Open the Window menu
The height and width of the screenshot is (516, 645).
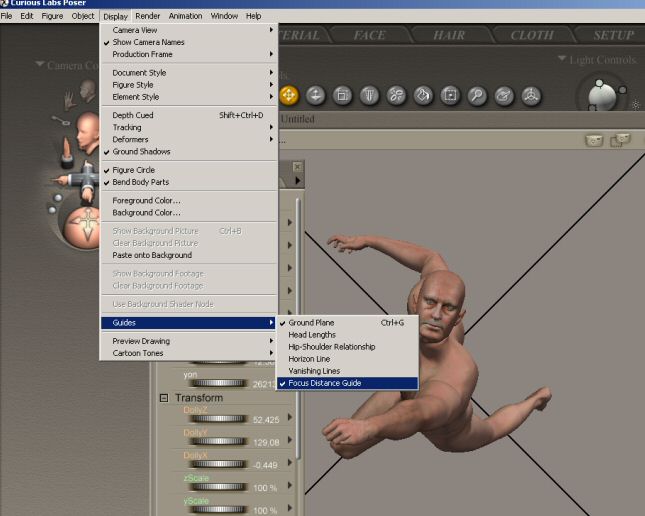(224, 16)
